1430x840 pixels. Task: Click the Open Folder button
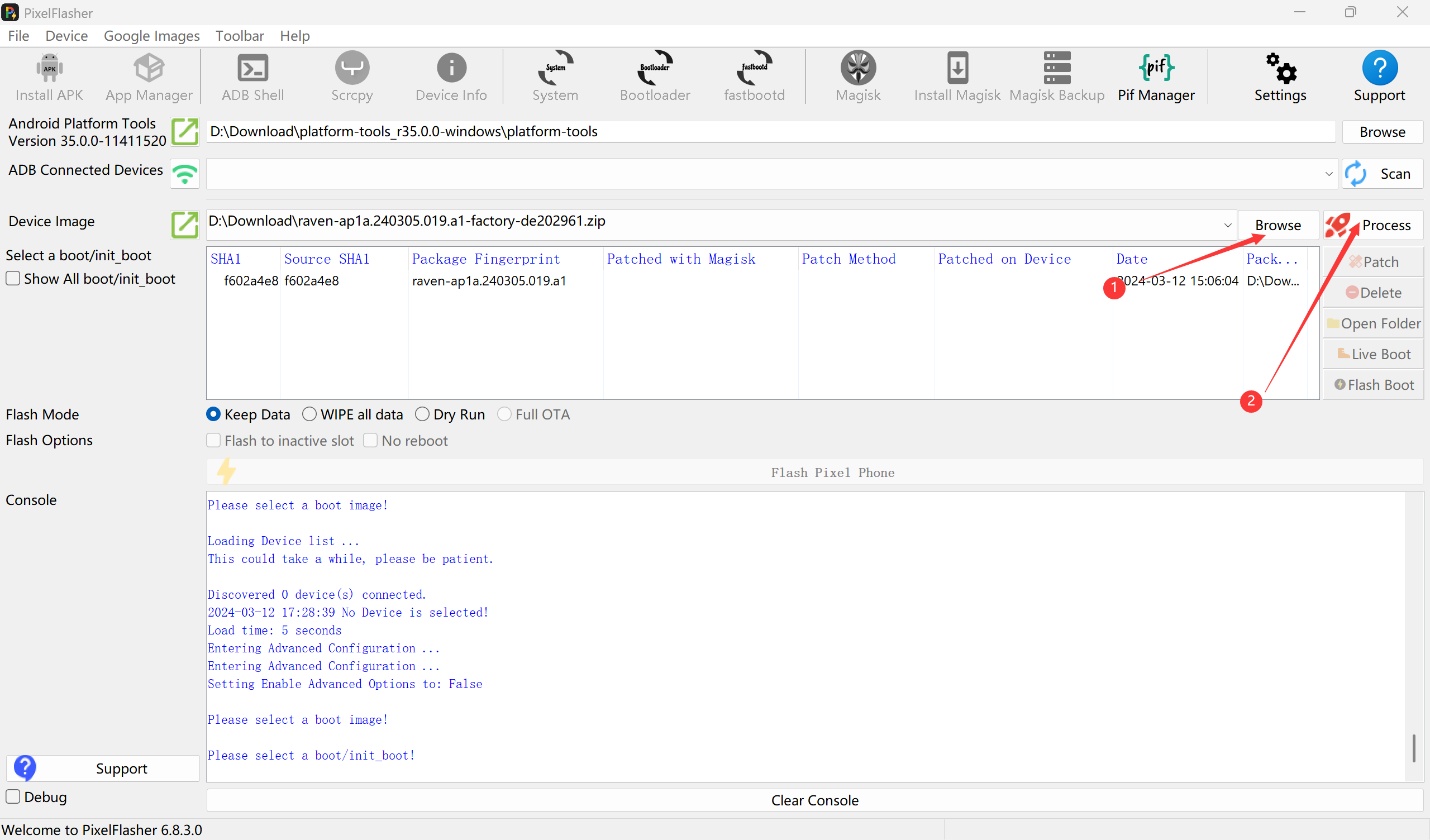point(1373,323)
